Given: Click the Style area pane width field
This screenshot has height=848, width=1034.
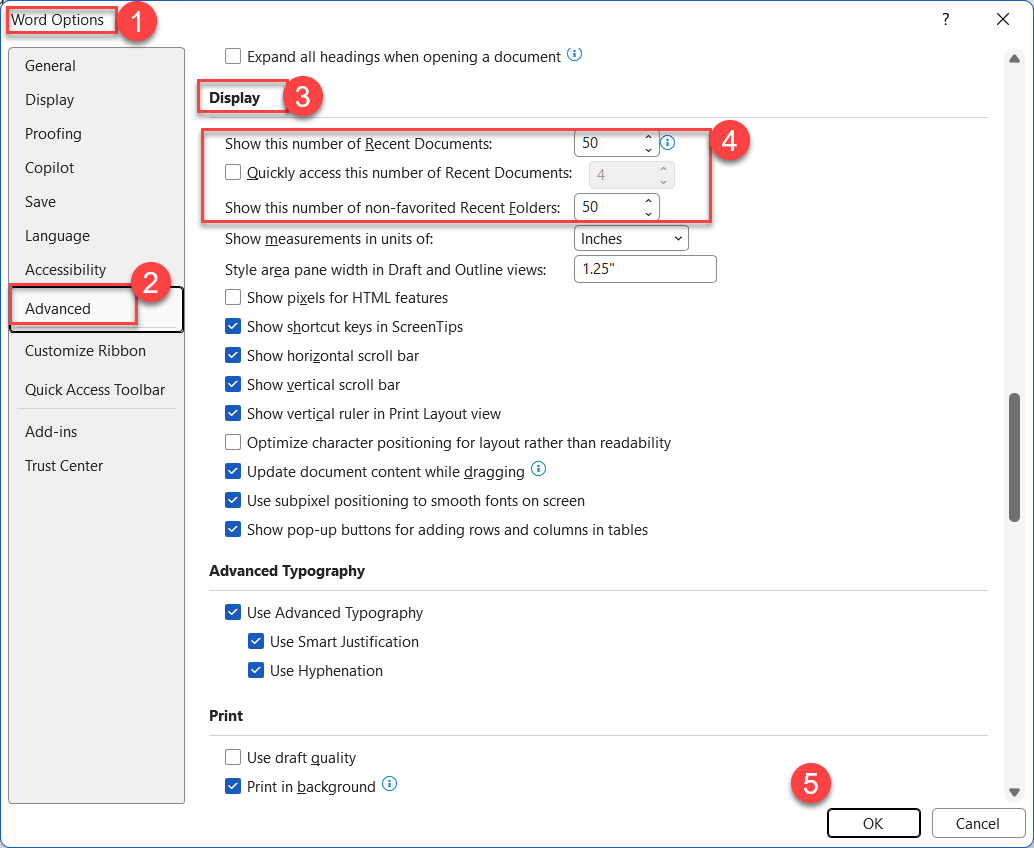Looking at the screenshot, I should pos(645,269).
